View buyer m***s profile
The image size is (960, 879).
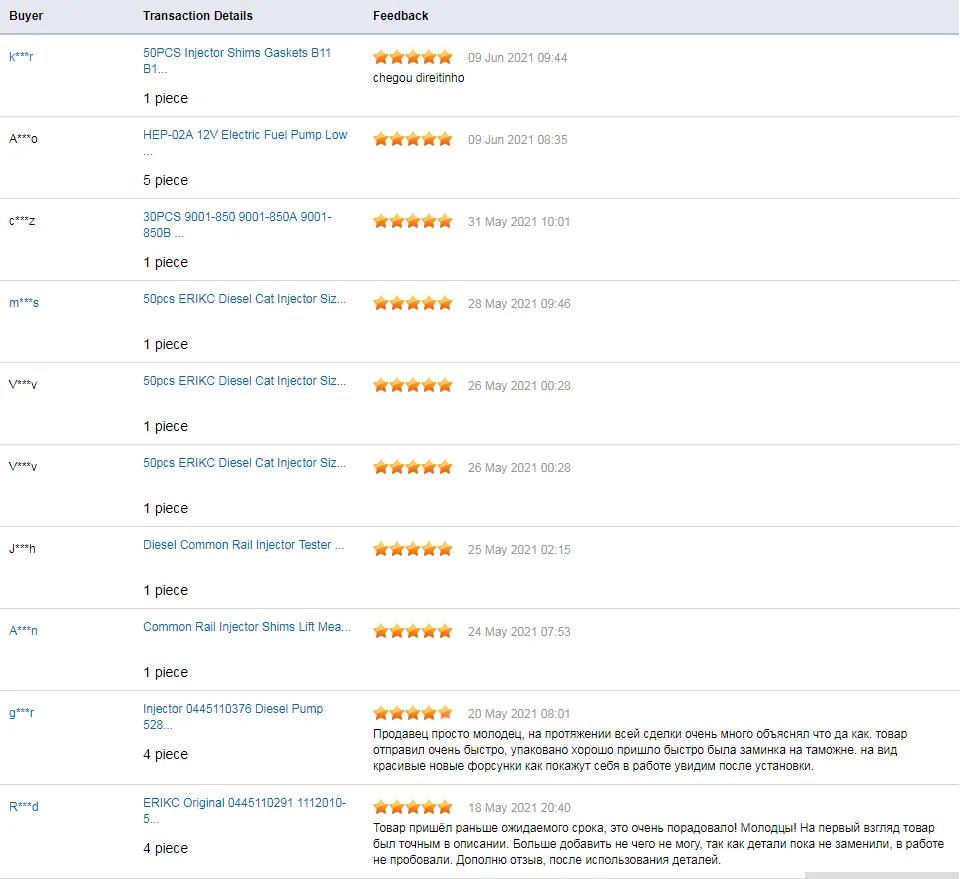[x=24, y=303]
